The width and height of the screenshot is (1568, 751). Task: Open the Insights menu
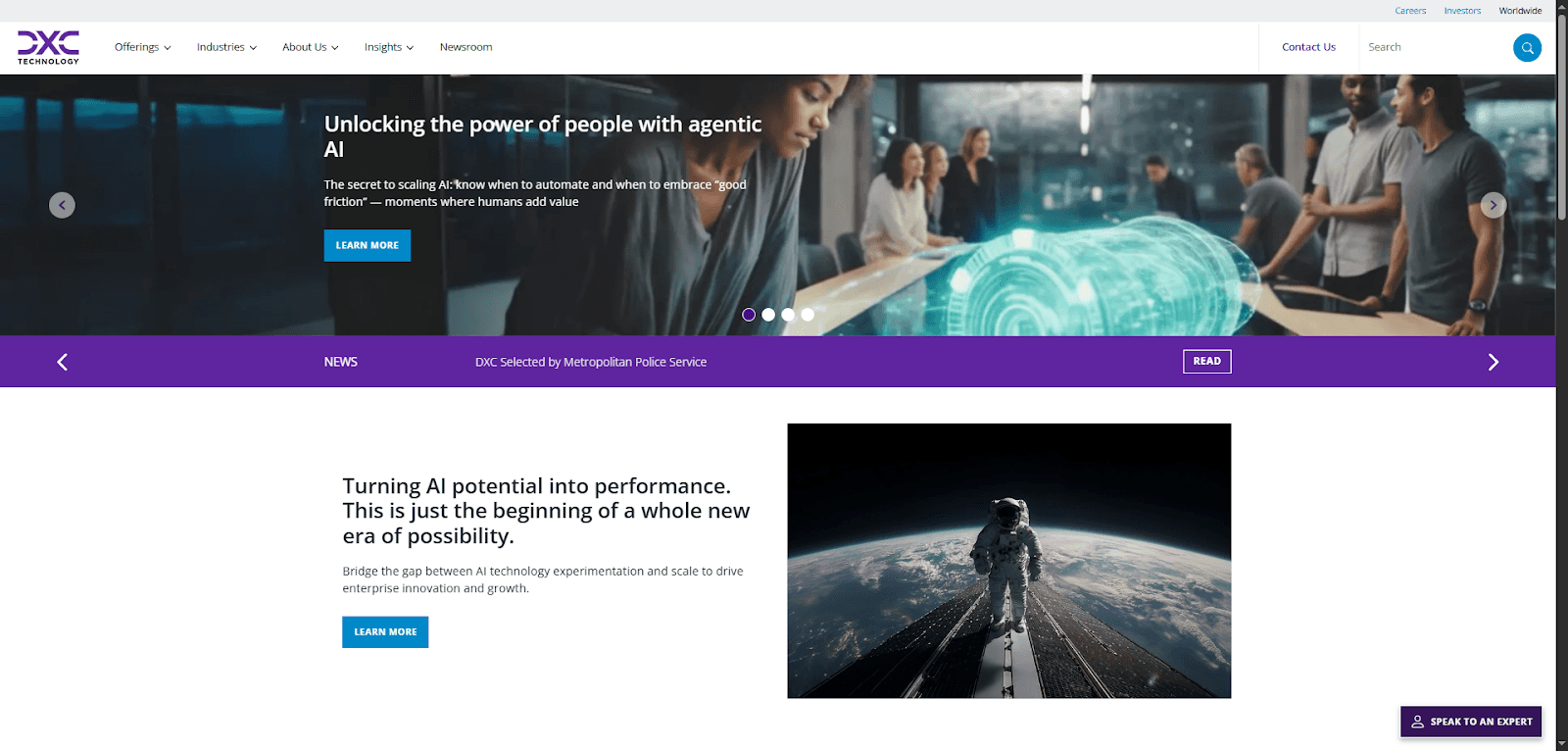(388, 47)
